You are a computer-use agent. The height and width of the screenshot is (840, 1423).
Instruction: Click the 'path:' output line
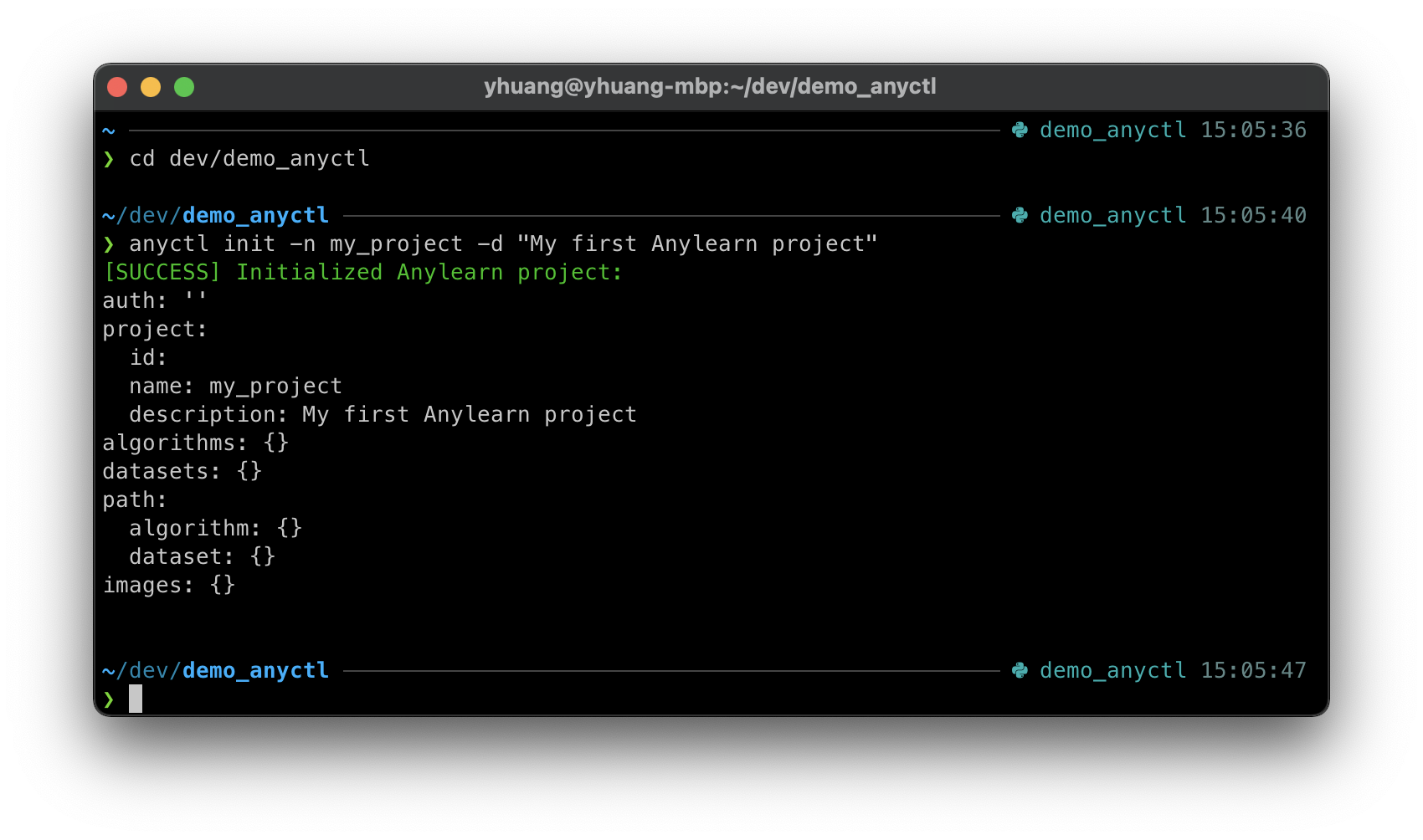pos(135,500)
